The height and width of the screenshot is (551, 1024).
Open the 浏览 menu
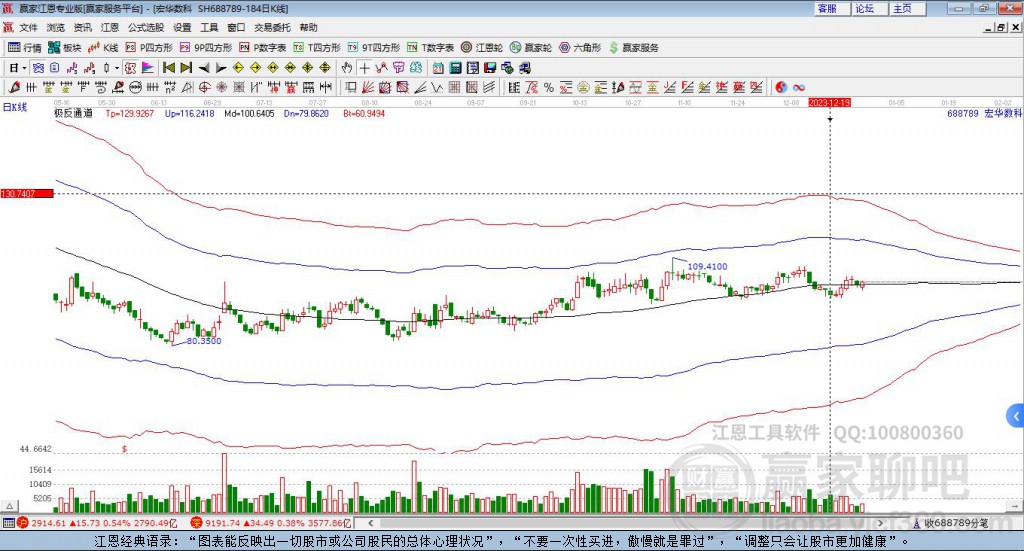56,27
